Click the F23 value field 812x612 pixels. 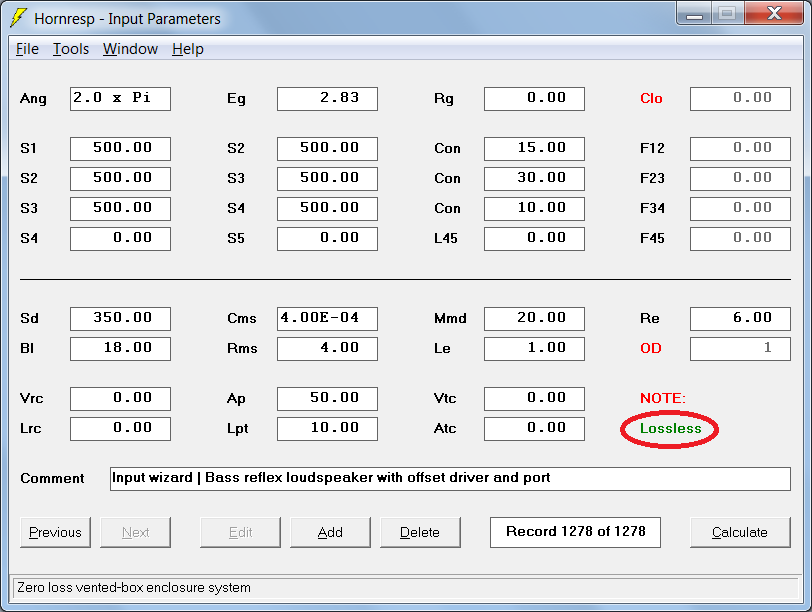click(741, 179)
